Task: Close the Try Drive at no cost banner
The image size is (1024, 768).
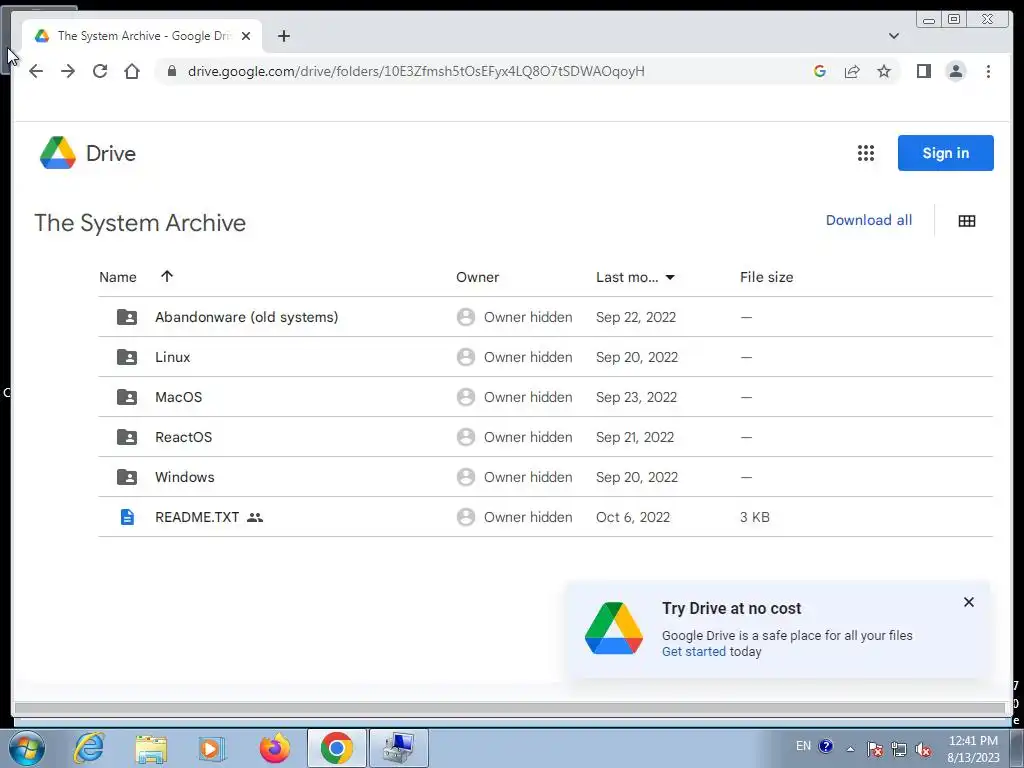Action: pos(968,601)
